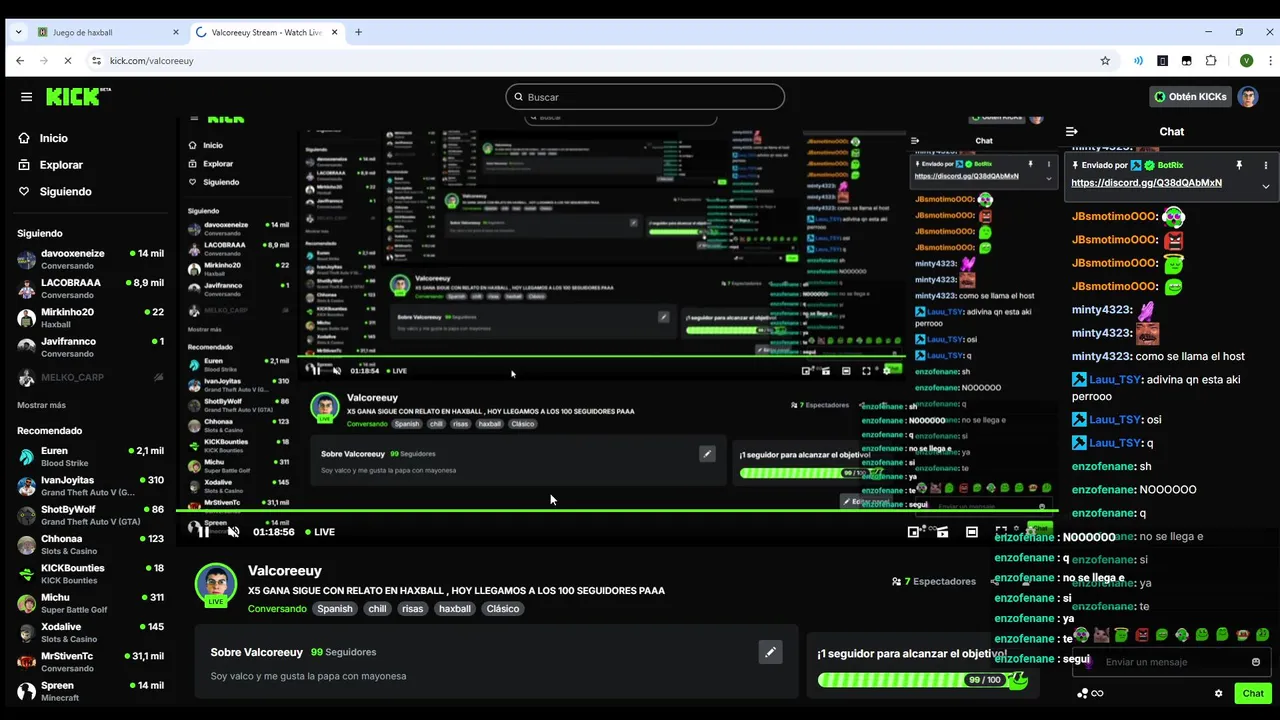Open Javifranco followed channel
Image resolution: width=1280 pixels, height=720 pixels.
(90, 347)
